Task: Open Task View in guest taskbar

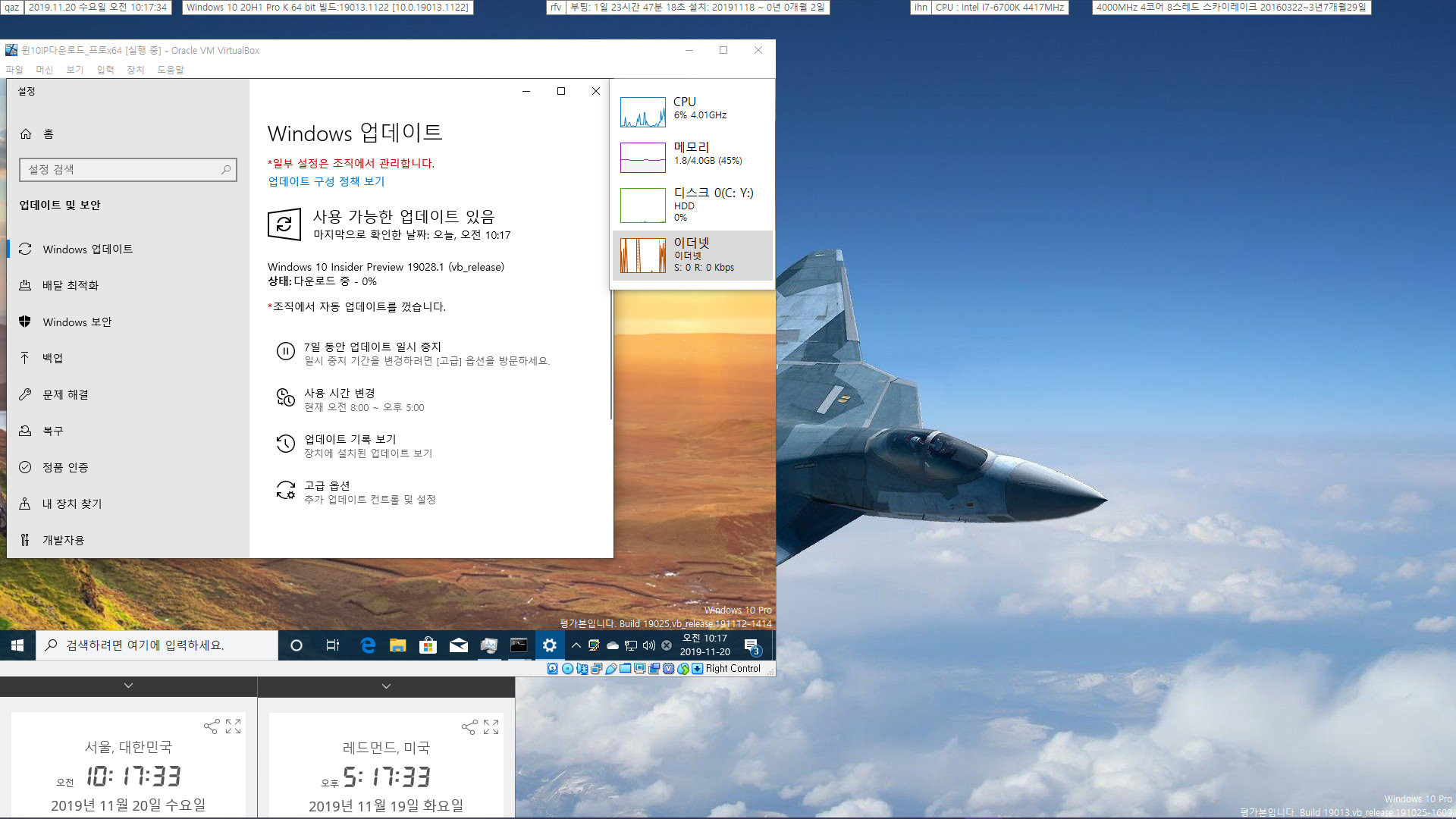Action: click(332, 645)
